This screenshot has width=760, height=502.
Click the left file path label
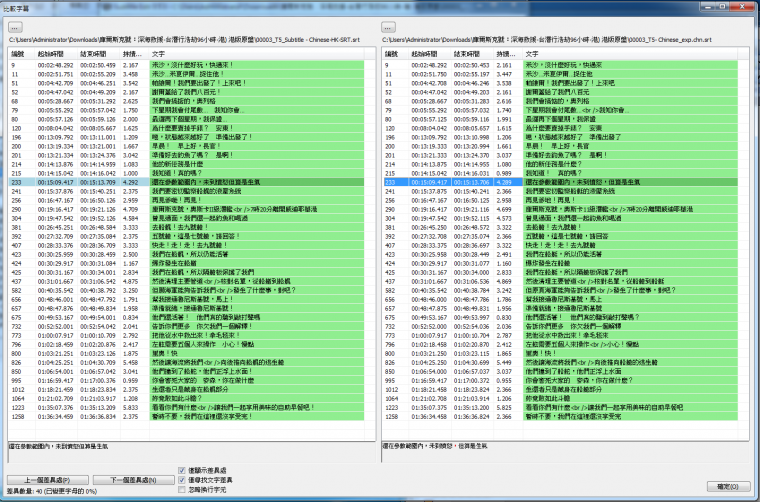184,40
